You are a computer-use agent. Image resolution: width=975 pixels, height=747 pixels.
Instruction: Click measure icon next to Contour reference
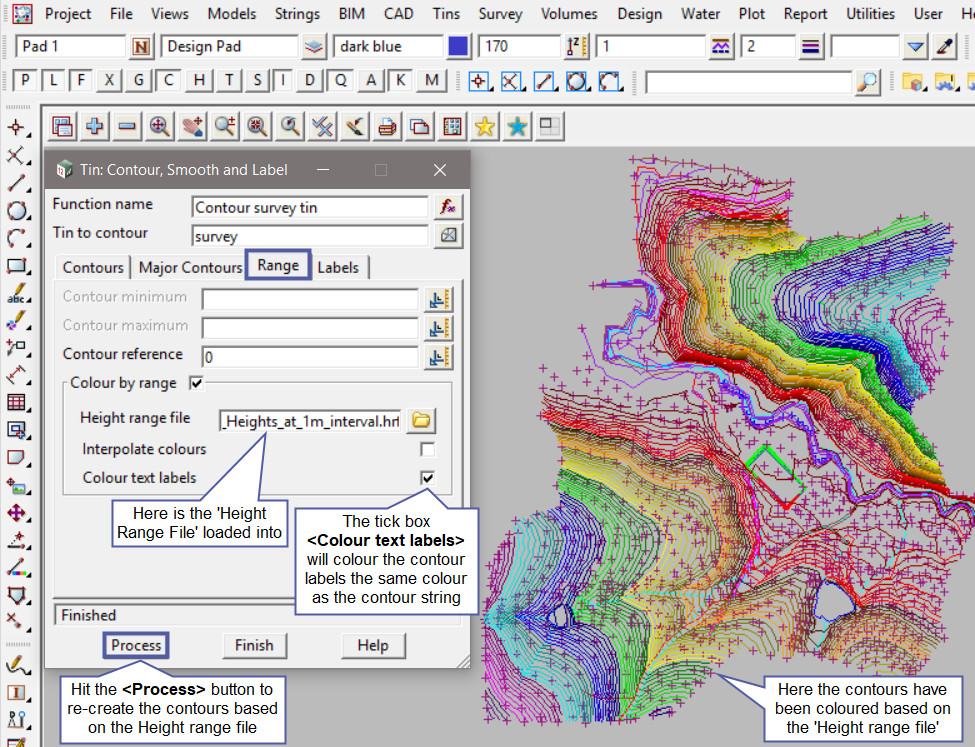coord(438,356)
